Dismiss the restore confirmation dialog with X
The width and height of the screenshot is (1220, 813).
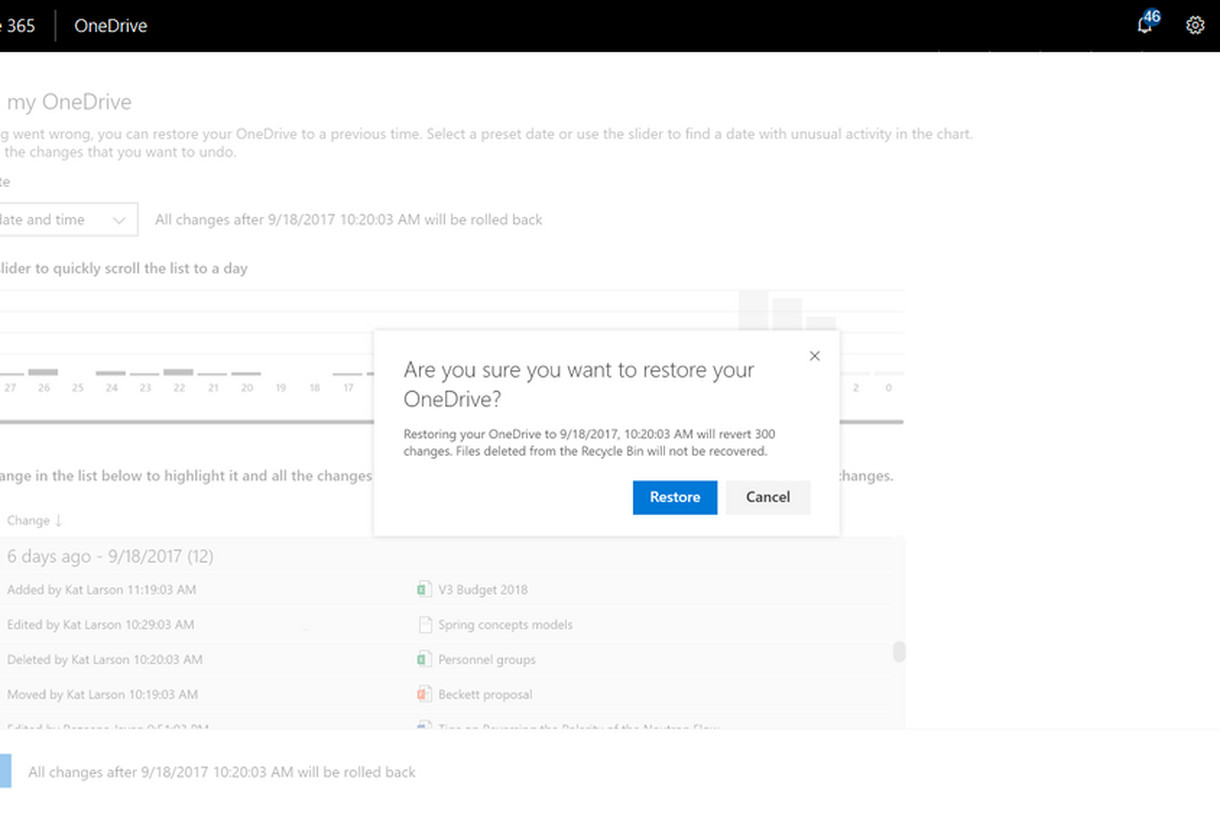(x=814, y=355)
